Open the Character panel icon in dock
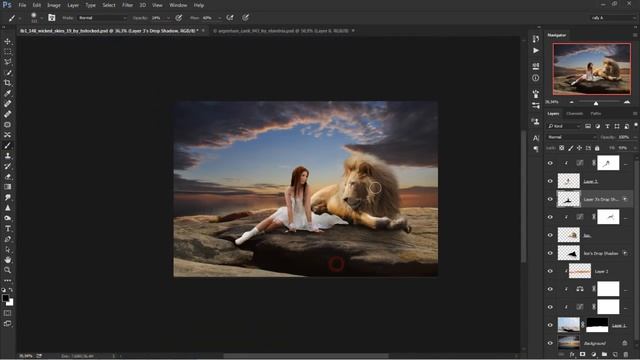 (x=536, y=138)
